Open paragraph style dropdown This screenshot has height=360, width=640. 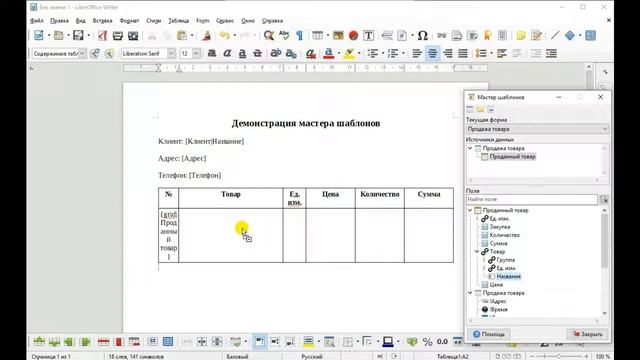[x=82, y=53]
